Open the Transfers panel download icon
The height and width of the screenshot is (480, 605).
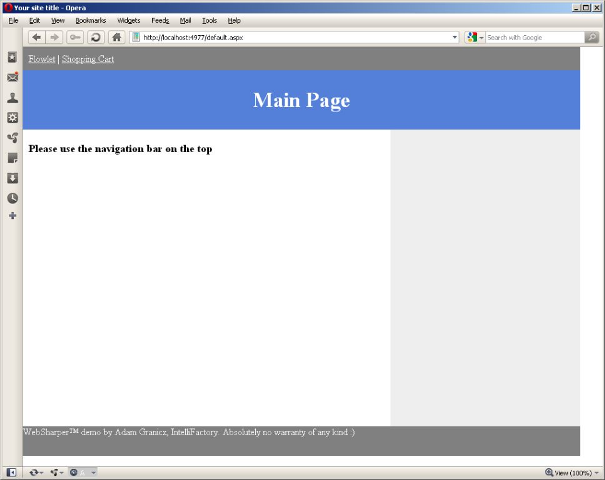tap(12, 178)
